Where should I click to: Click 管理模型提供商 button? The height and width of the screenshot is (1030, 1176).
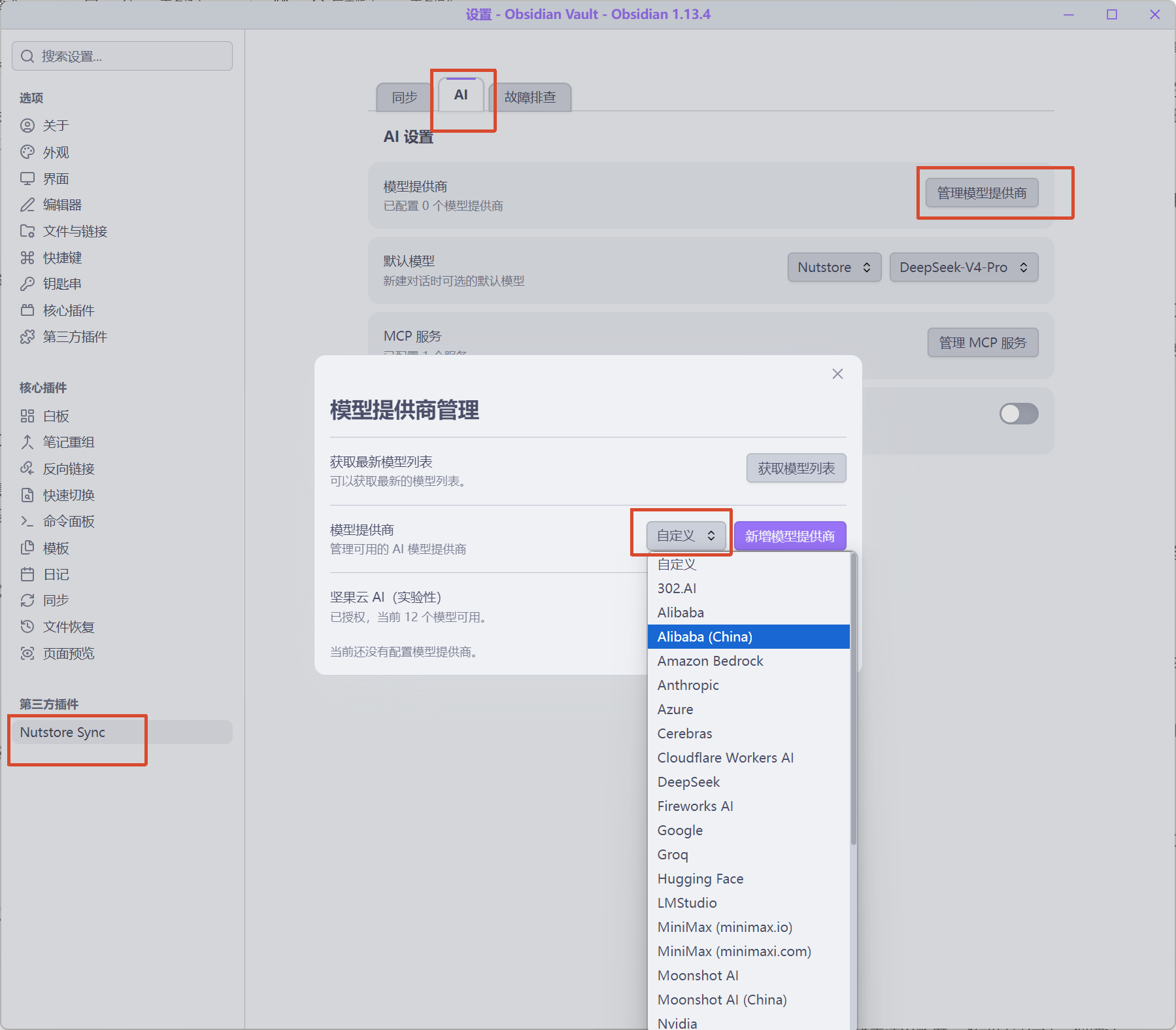coord(982,193)
